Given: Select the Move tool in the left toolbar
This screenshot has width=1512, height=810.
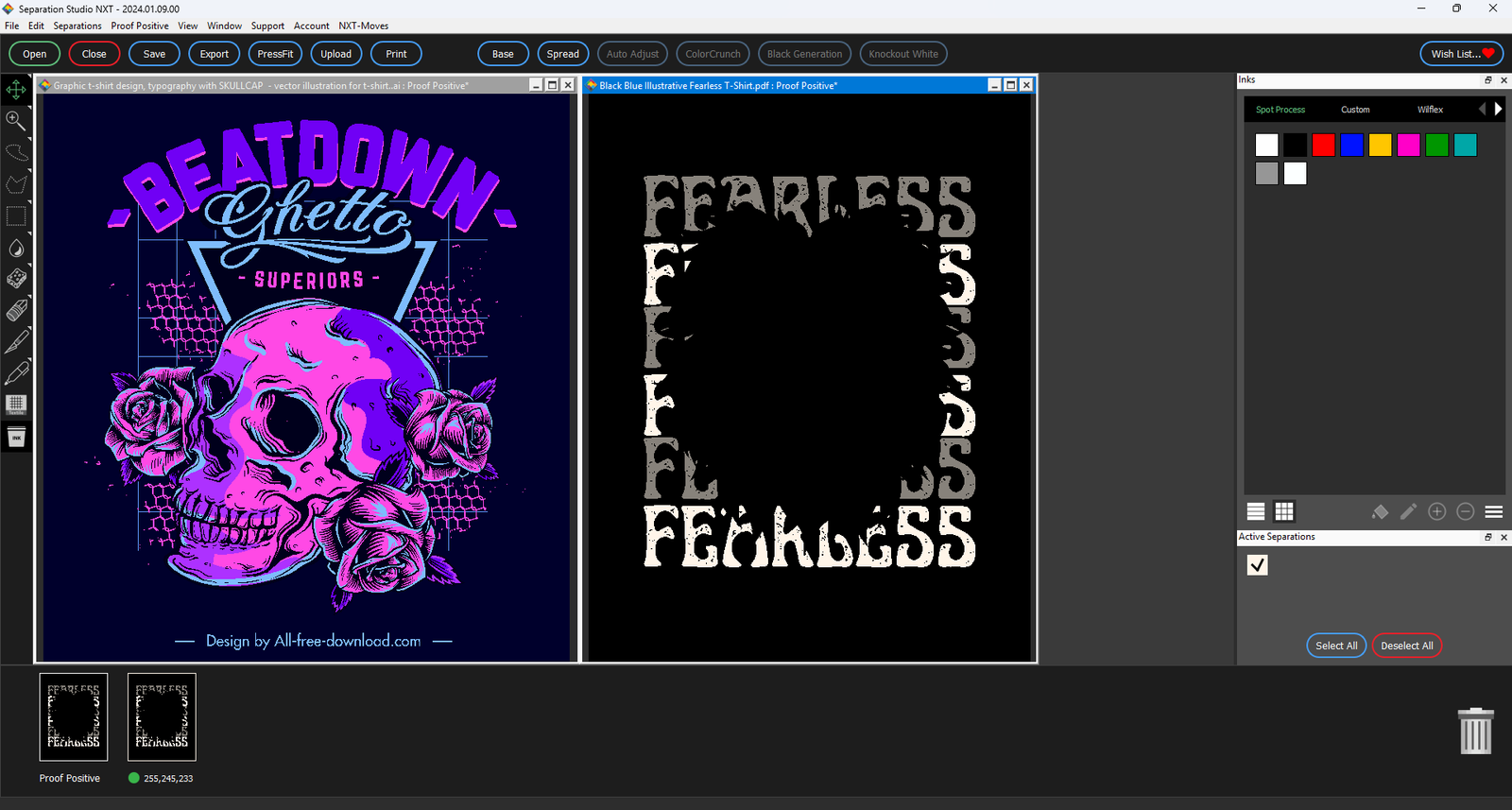Looking at the screenshot, I should tap(16, 90).
